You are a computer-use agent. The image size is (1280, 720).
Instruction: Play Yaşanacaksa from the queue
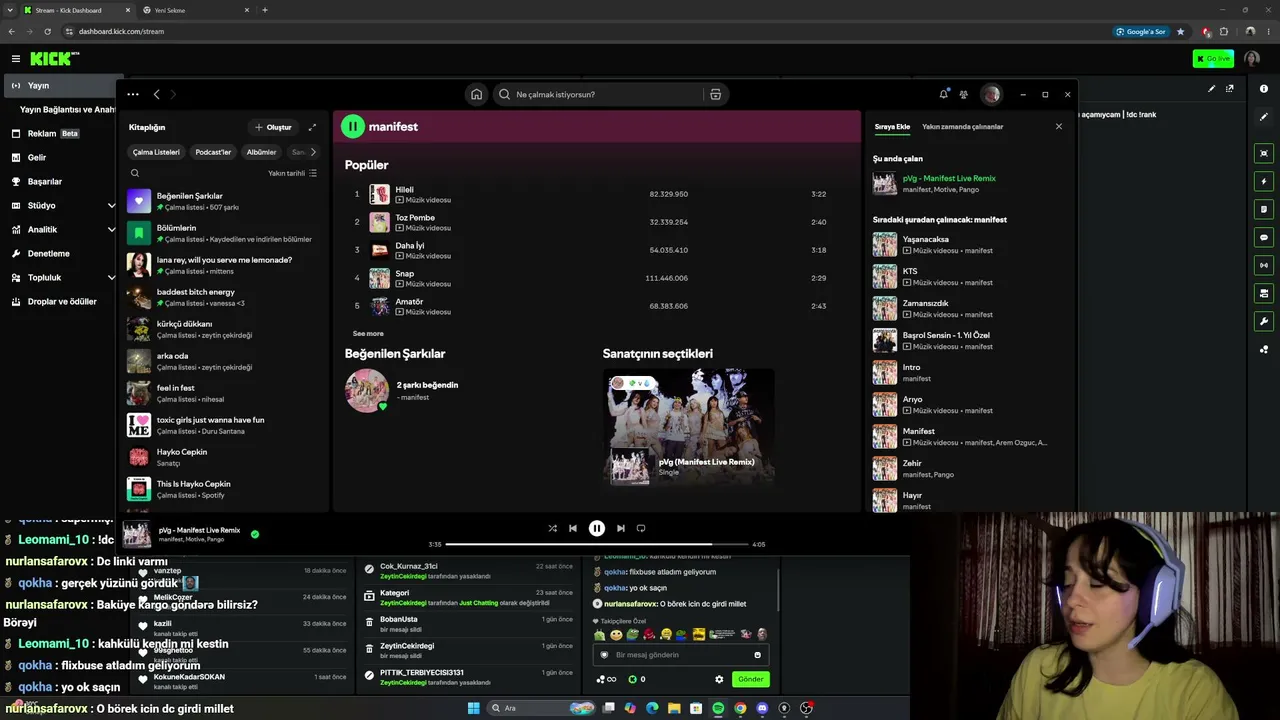pos(967,245)
